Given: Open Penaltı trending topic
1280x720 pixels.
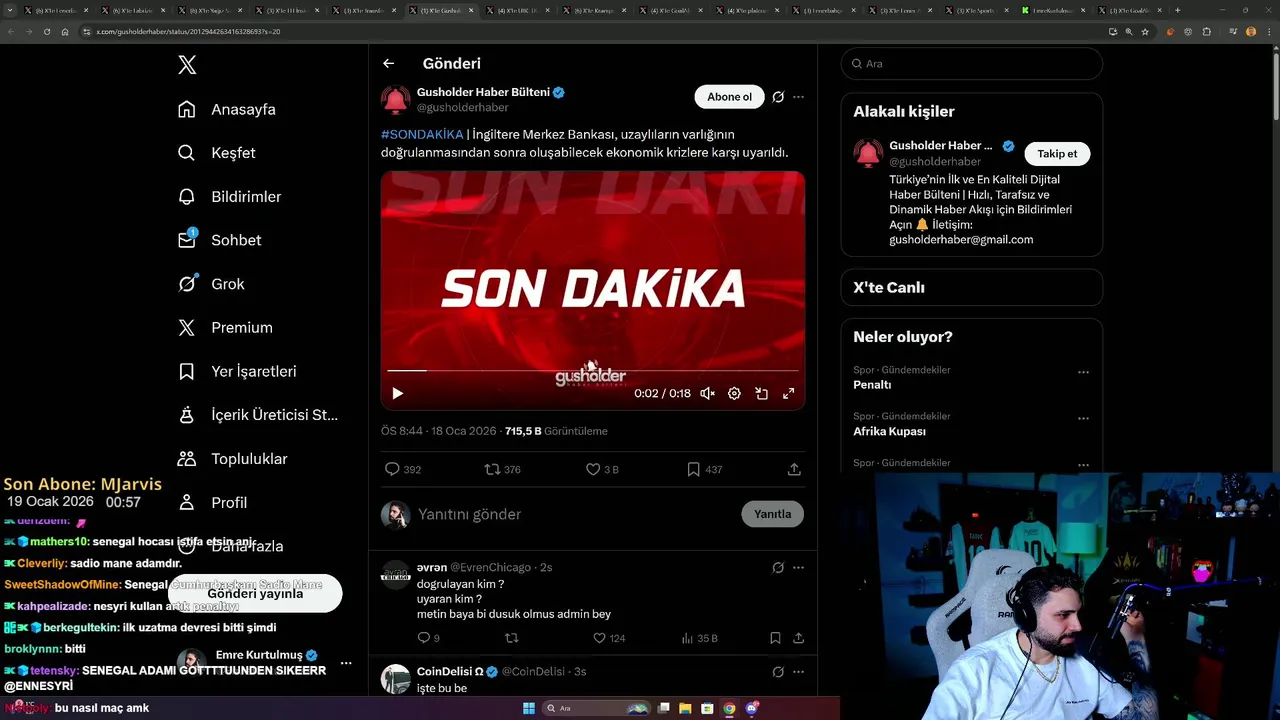Looking at the screenshot, I should pos(872,385).
